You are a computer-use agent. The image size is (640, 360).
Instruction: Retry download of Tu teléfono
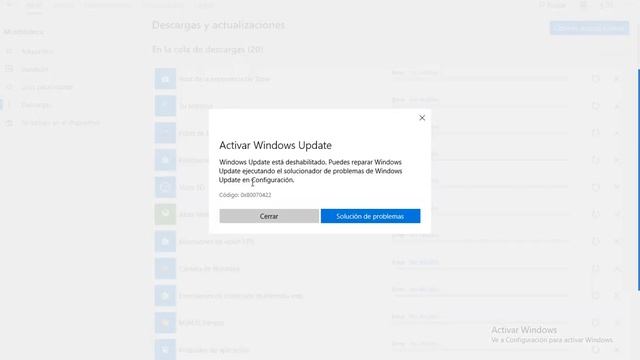[596, 106]
